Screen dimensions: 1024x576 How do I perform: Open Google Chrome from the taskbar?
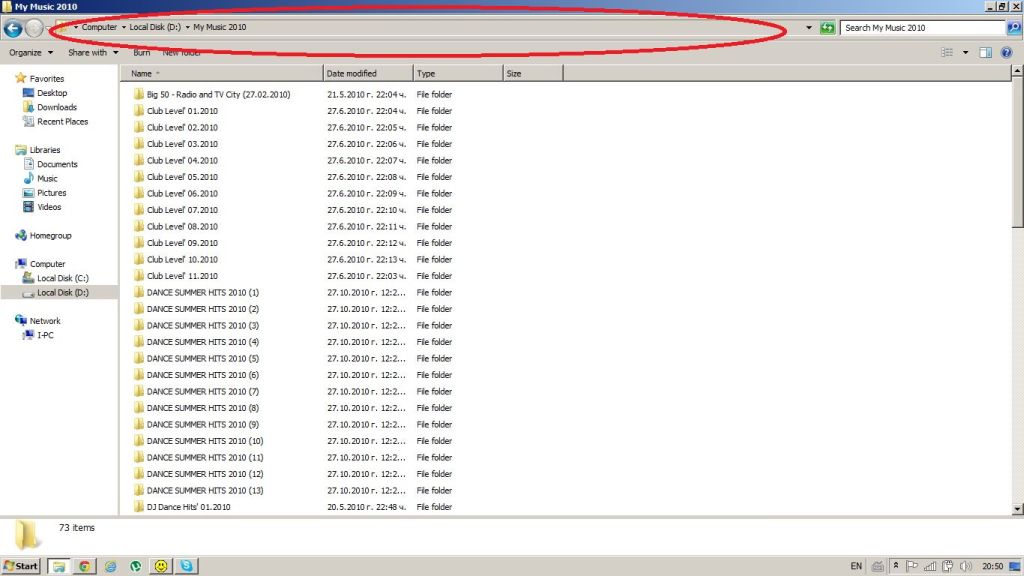coord(85,566)
